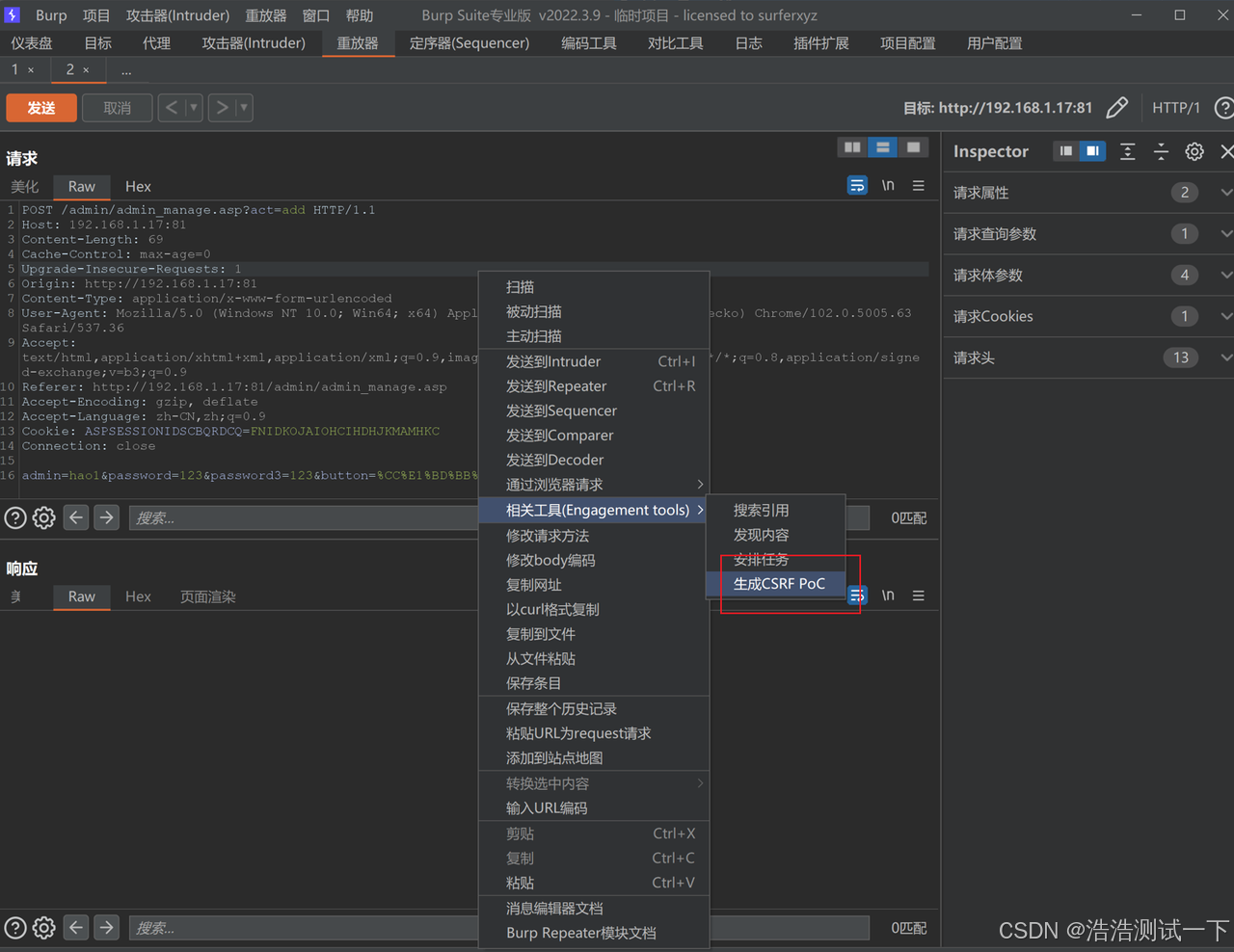
Task: Open response search help icon
Action: [x=15, y=928]
